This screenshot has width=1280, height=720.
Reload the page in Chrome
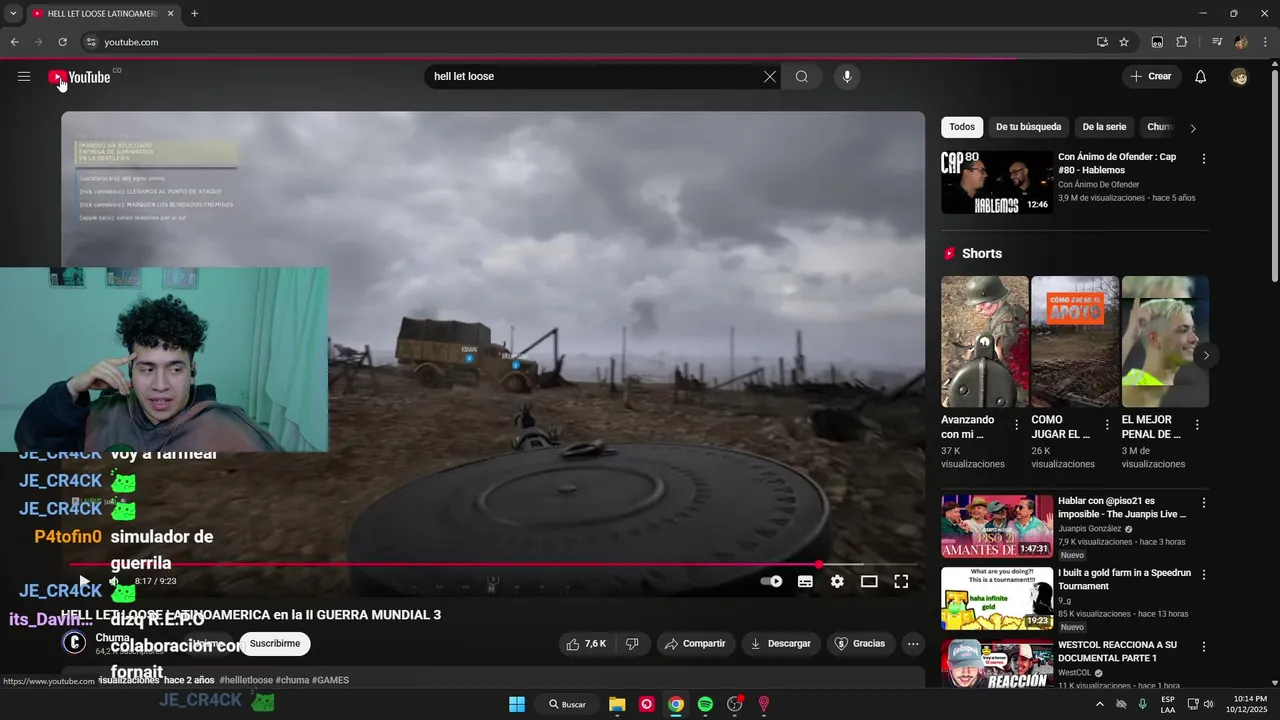(62, 42)
